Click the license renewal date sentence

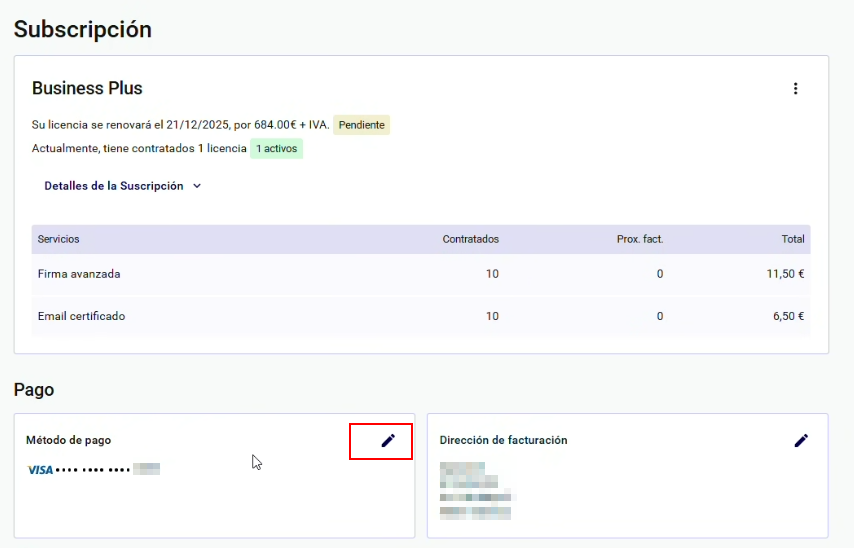coord(181,125)
